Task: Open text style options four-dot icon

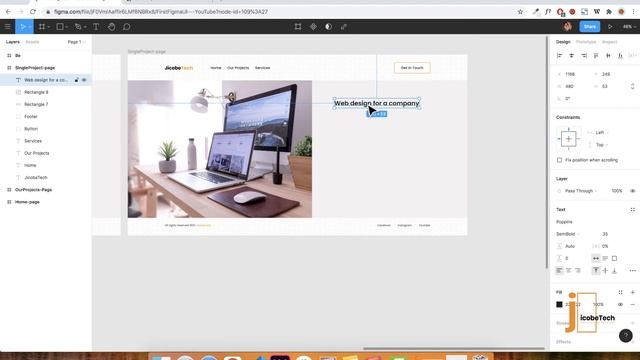Action: 633,210
